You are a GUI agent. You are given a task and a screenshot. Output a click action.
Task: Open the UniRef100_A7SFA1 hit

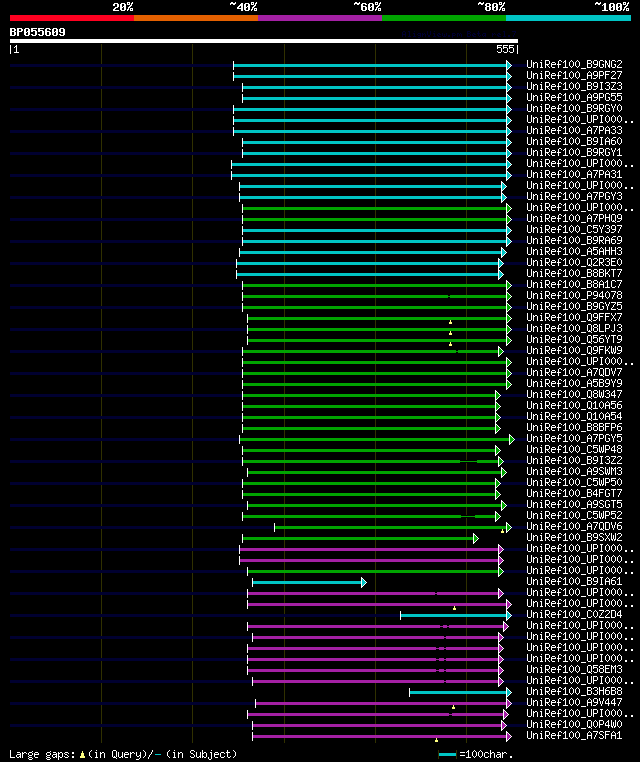[574, 735]
